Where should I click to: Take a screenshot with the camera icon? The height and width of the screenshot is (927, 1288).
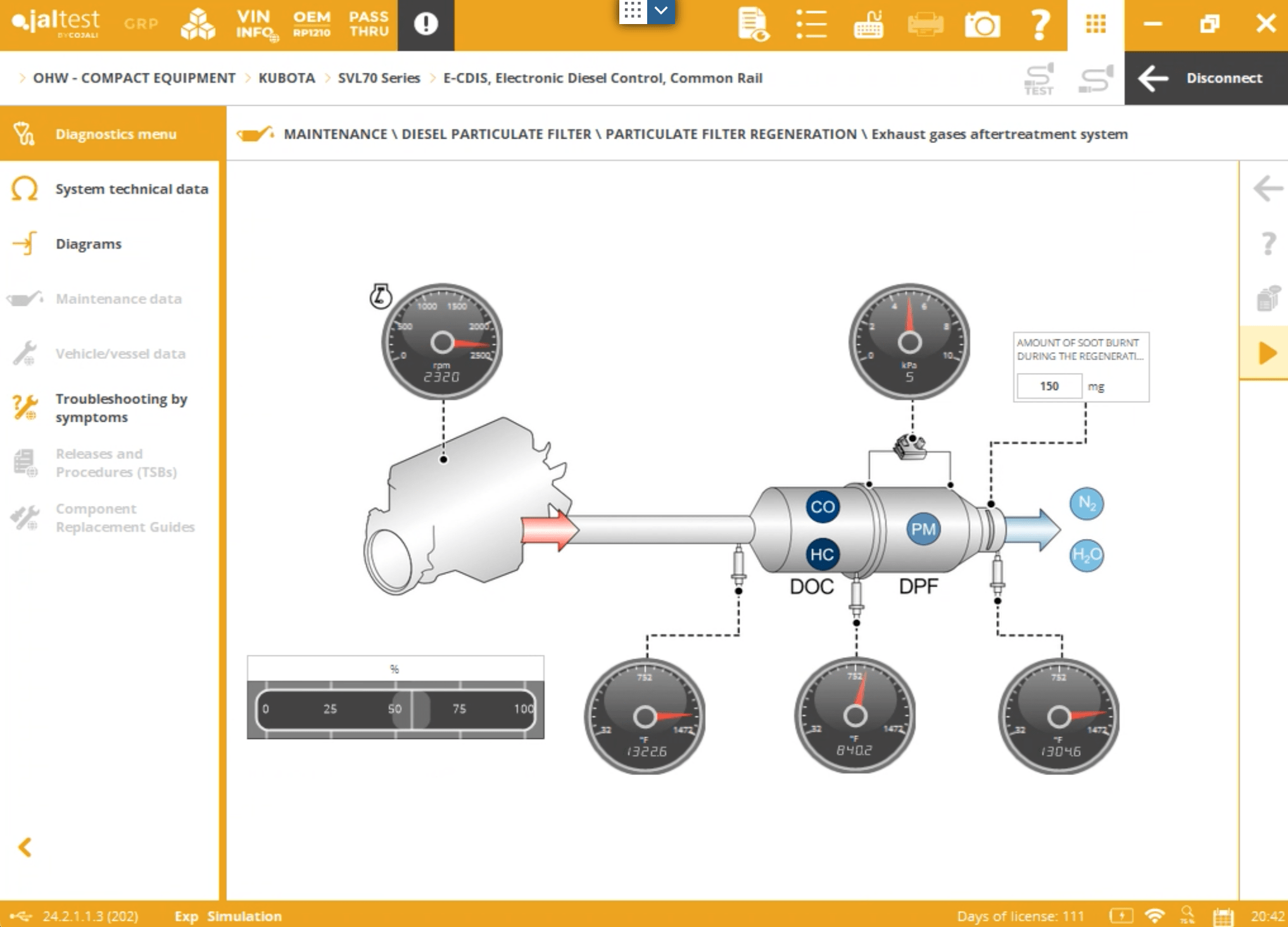click(982, 25)
